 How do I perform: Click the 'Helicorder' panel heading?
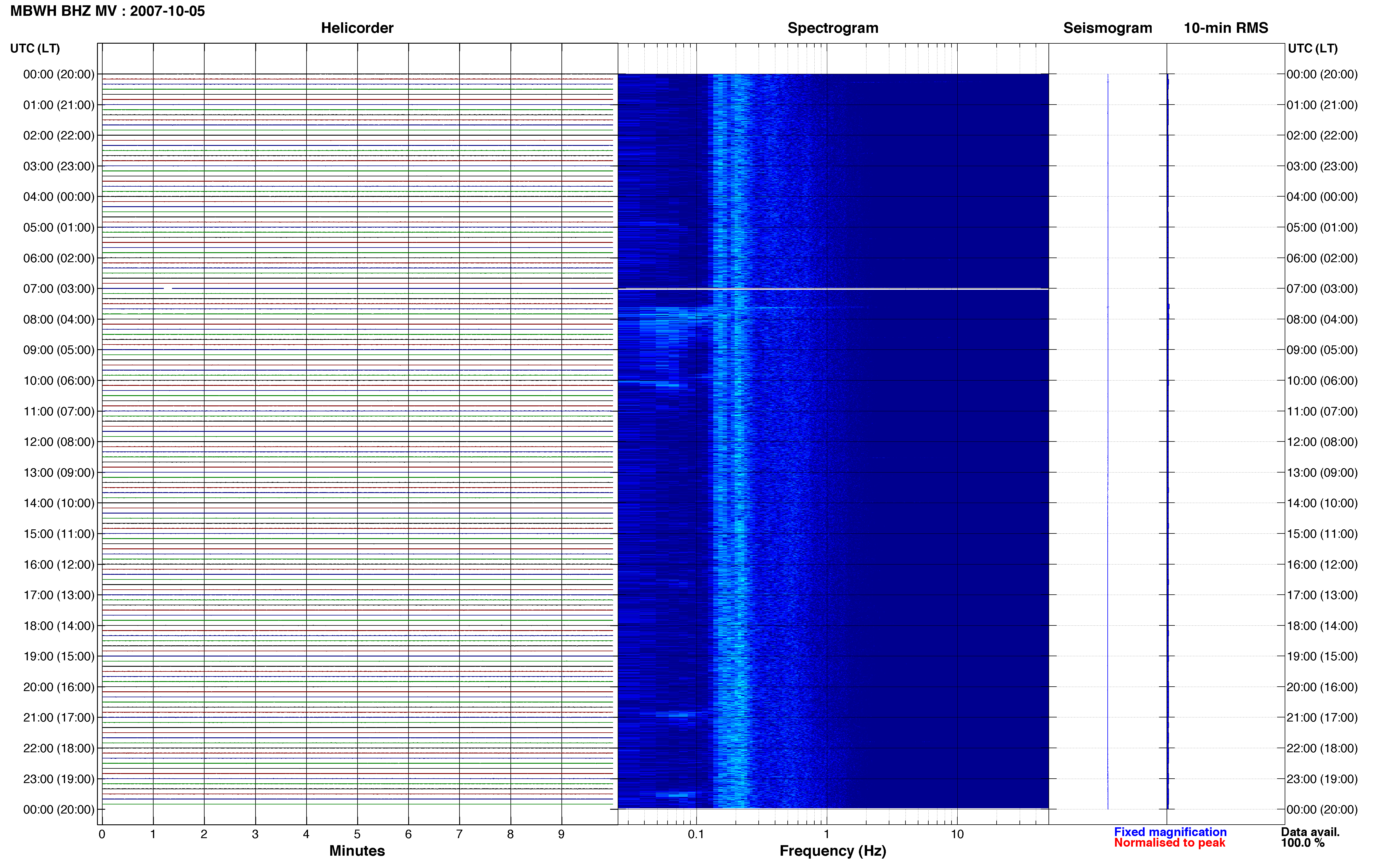pos(357,28)
